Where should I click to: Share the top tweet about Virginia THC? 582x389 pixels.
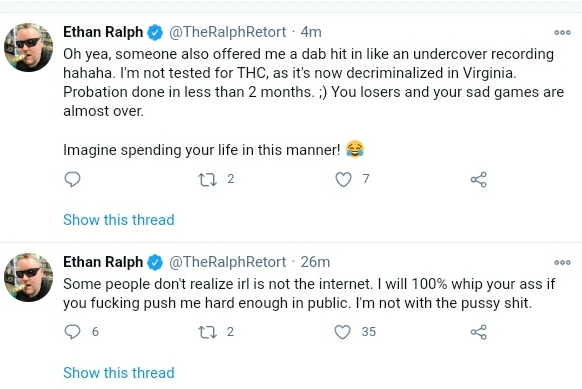[478, 180]
